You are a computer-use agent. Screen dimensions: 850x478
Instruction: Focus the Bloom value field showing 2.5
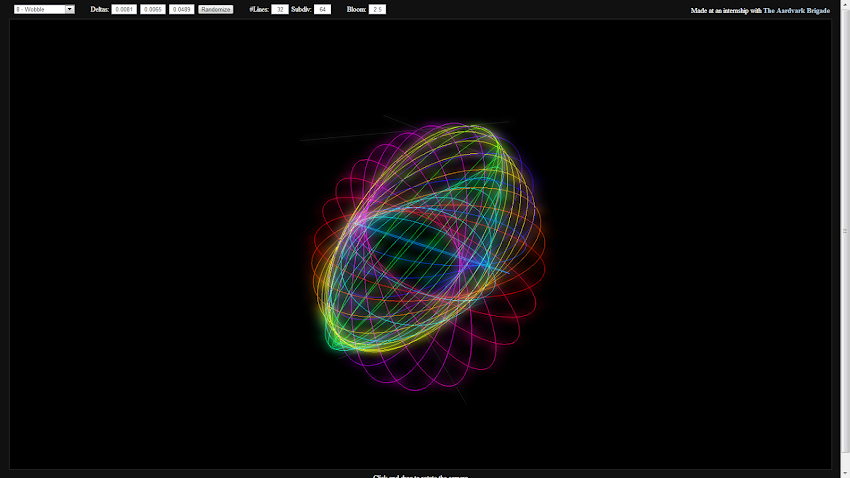377,9
